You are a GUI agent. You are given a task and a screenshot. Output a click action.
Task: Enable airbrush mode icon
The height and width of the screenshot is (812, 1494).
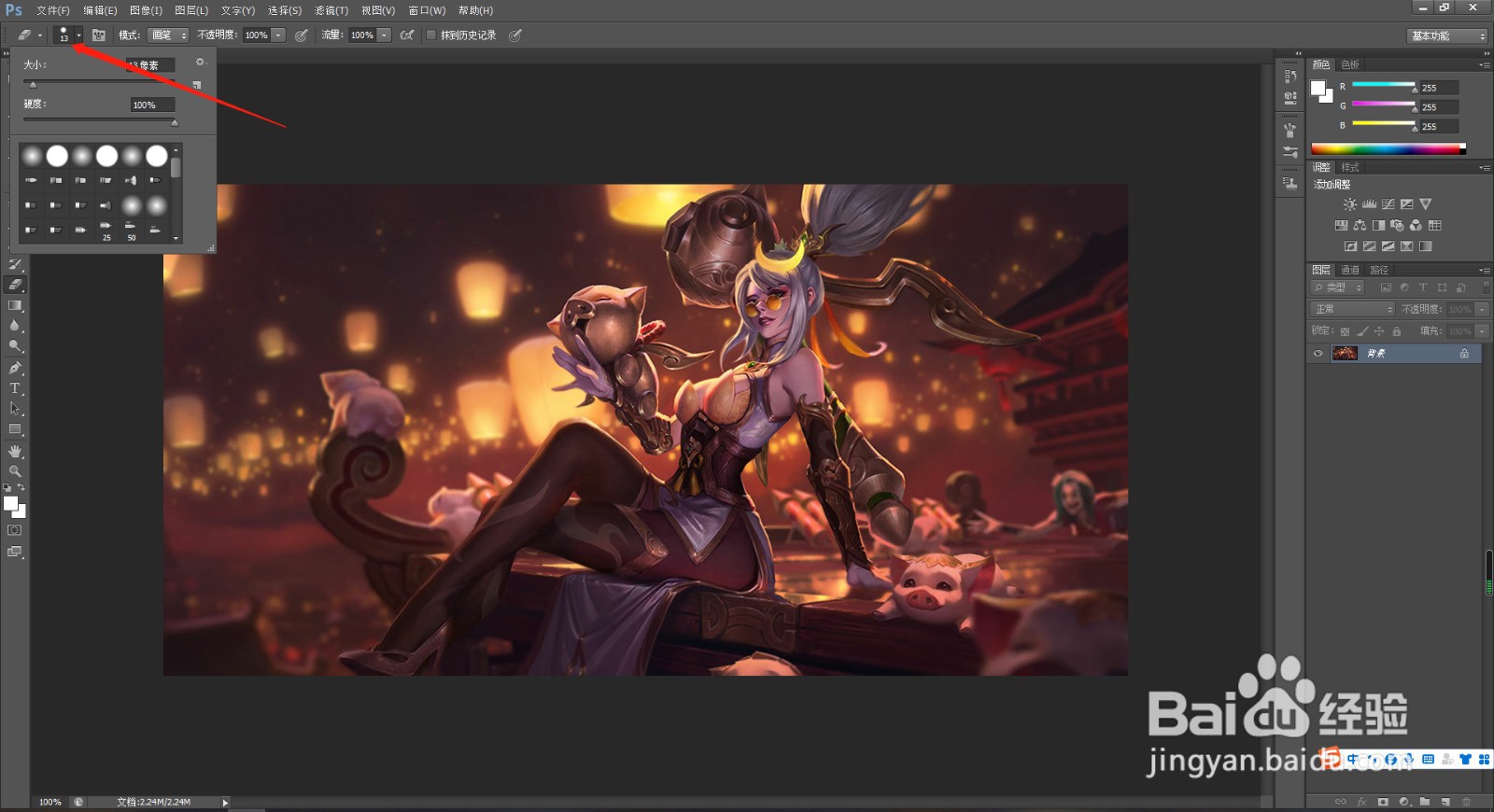coord(407,35)
